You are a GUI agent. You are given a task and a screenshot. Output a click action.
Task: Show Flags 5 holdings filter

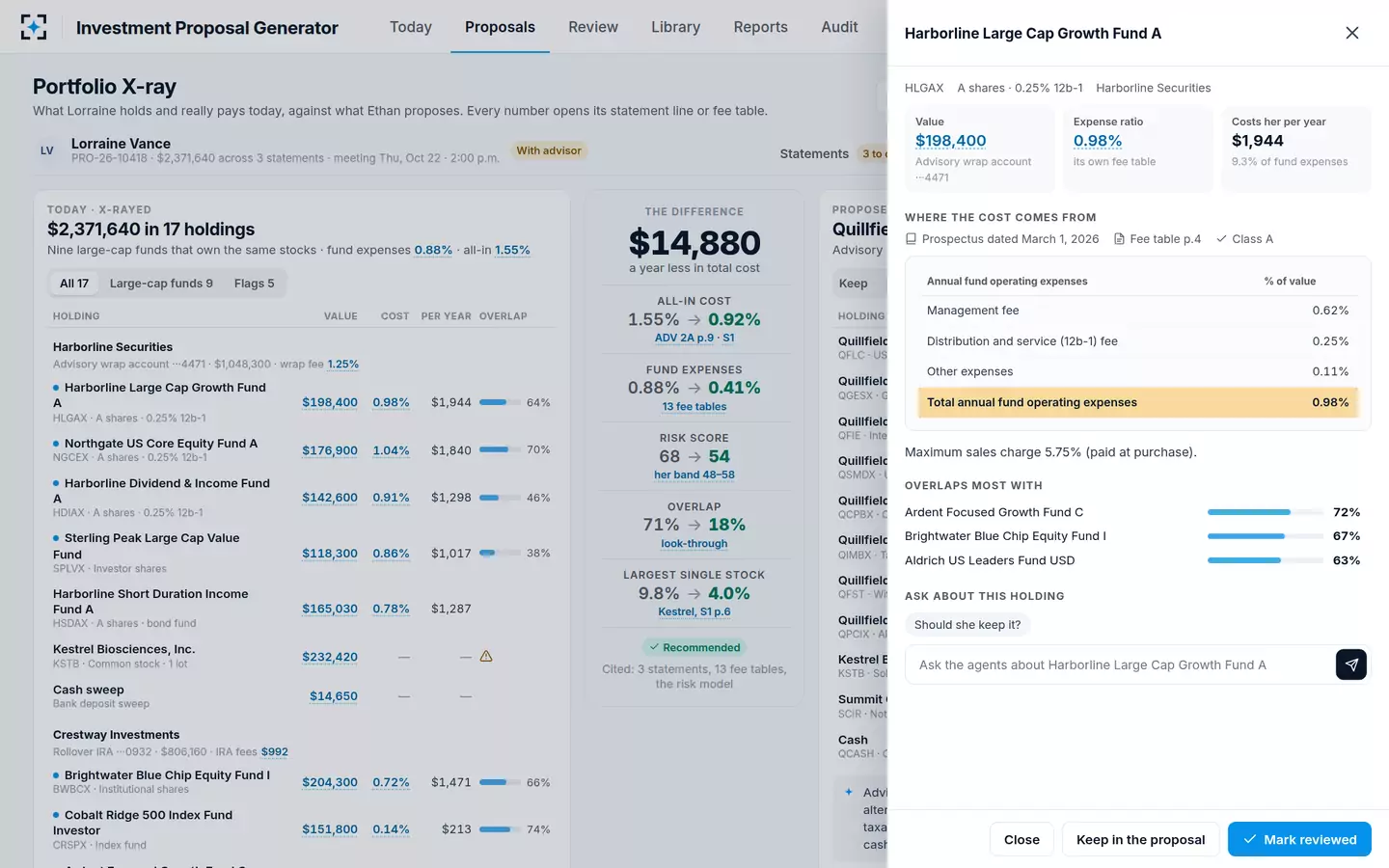pyautogui.click(x=254, y=284)
